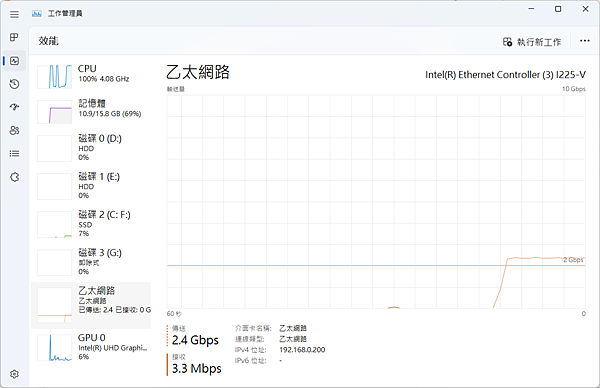The image size is (600, 388).
Task: Open the Services page icon
Action: [15, 177]
